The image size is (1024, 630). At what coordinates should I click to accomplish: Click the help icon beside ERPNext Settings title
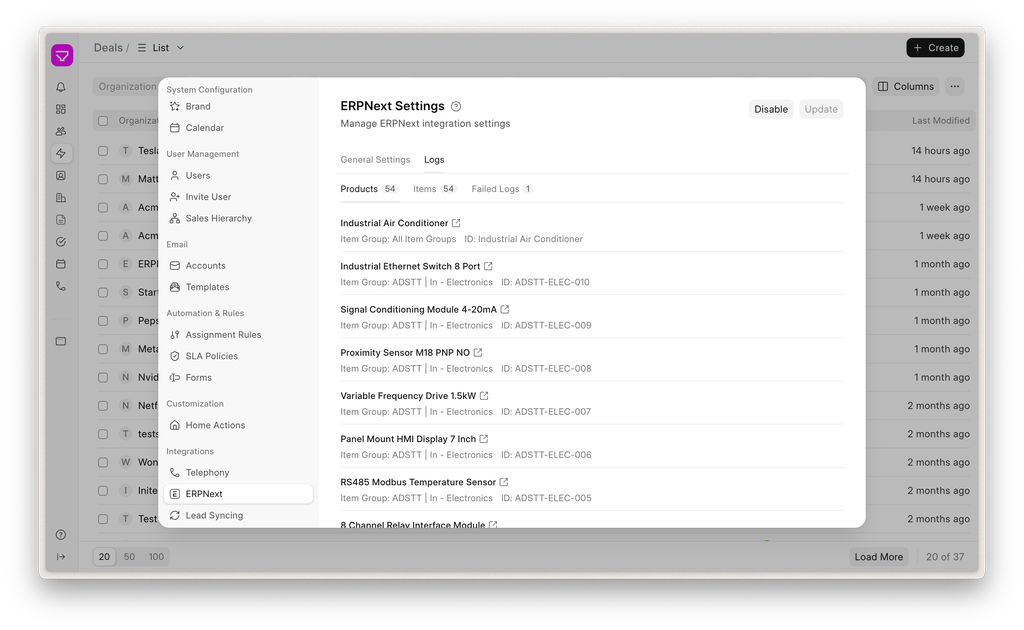click(456, 106)
